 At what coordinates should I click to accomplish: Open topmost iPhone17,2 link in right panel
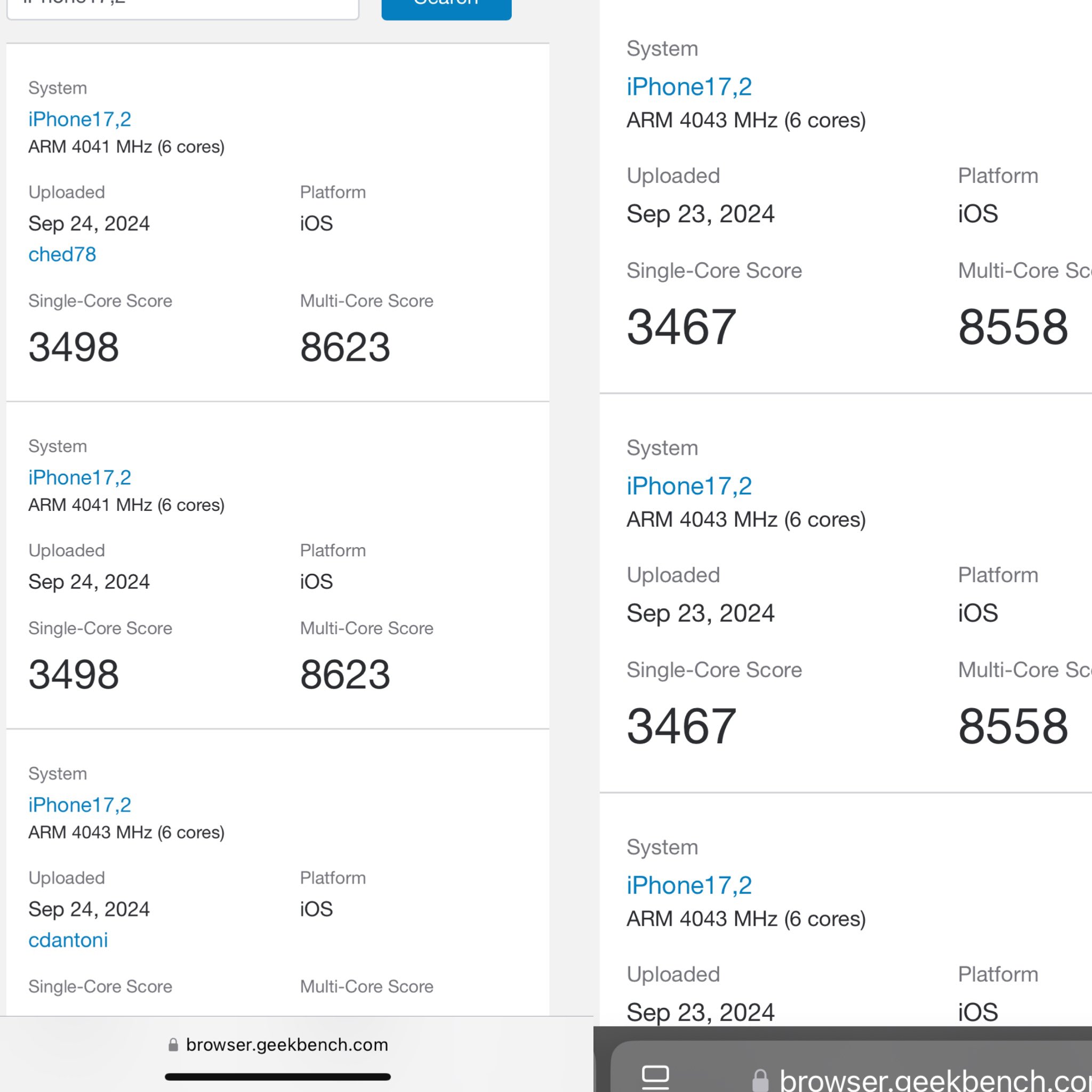pos(689,87)
